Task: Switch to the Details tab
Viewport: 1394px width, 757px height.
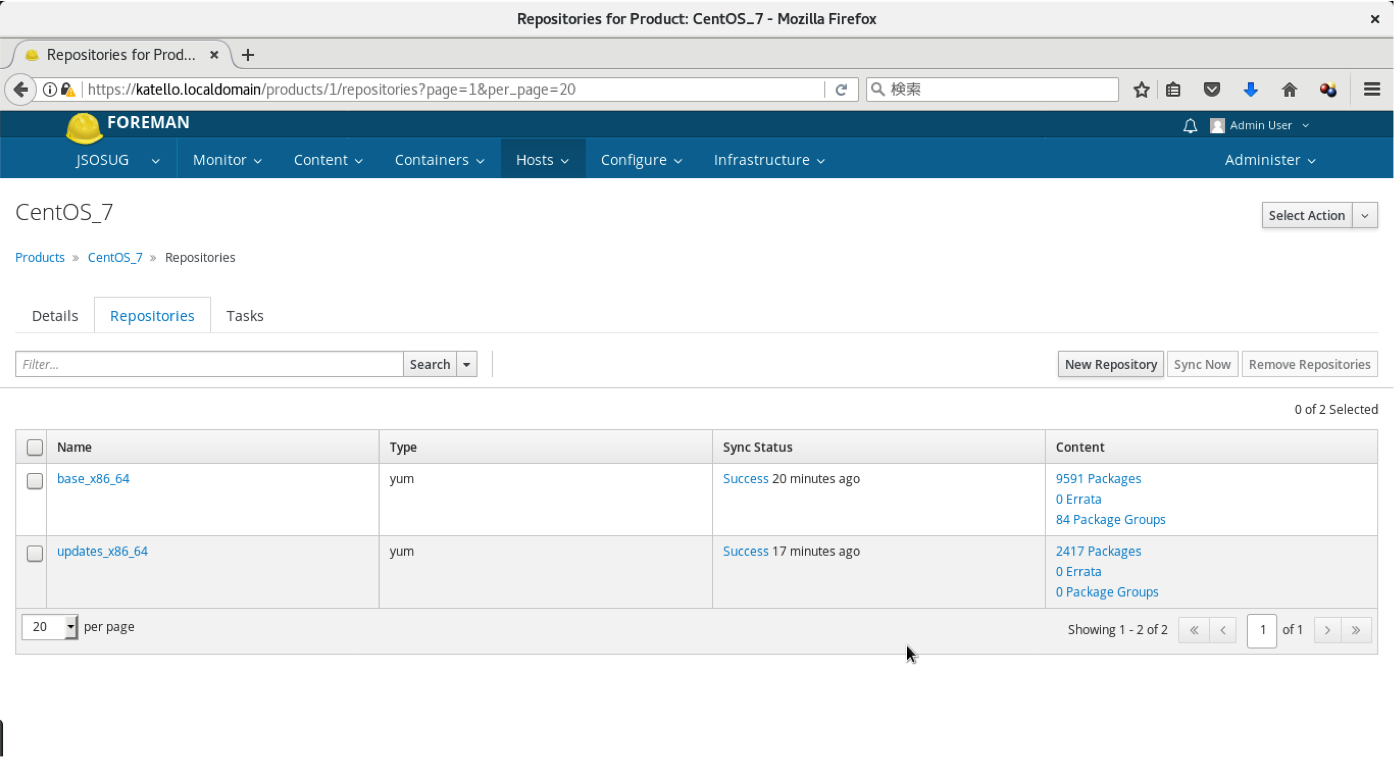Action: [x=55, y=315]
